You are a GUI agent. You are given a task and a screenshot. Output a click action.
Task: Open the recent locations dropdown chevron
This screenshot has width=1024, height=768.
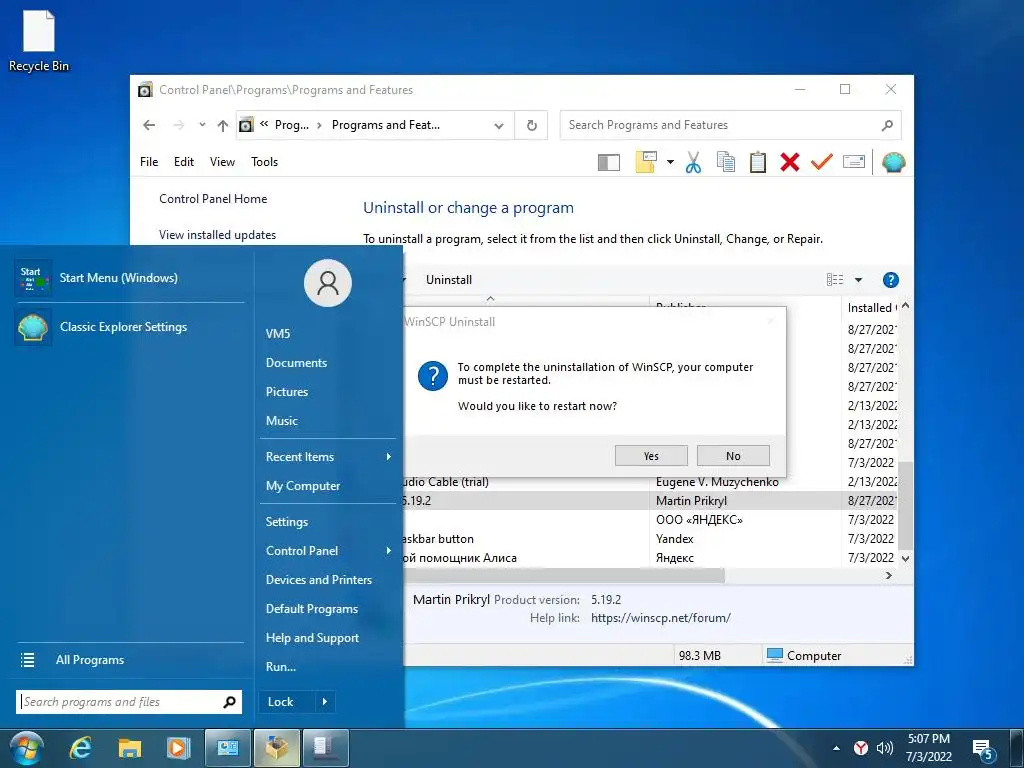[202, 125]
